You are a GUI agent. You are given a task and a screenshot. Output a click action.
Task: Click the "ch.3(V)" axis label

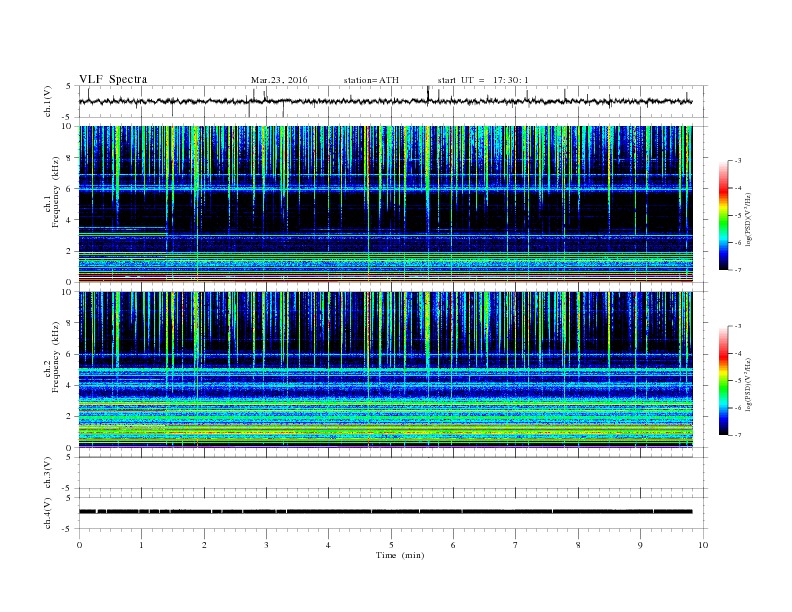(x=48, y=473)
